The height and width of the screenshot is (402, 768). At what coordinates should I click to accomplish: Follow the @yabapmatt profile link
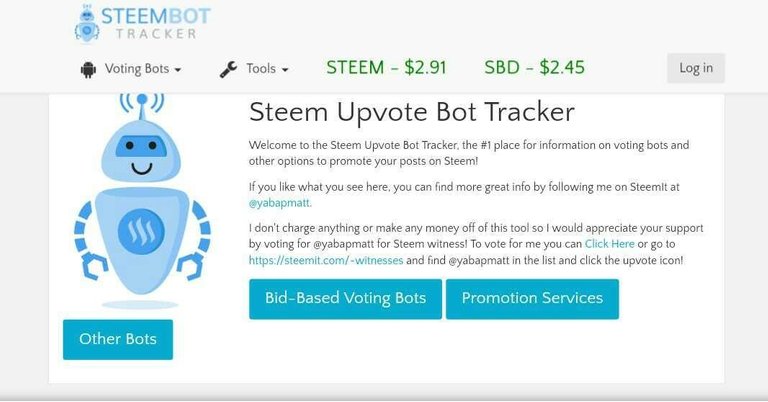pyautogui.click(x=280, y=203)
